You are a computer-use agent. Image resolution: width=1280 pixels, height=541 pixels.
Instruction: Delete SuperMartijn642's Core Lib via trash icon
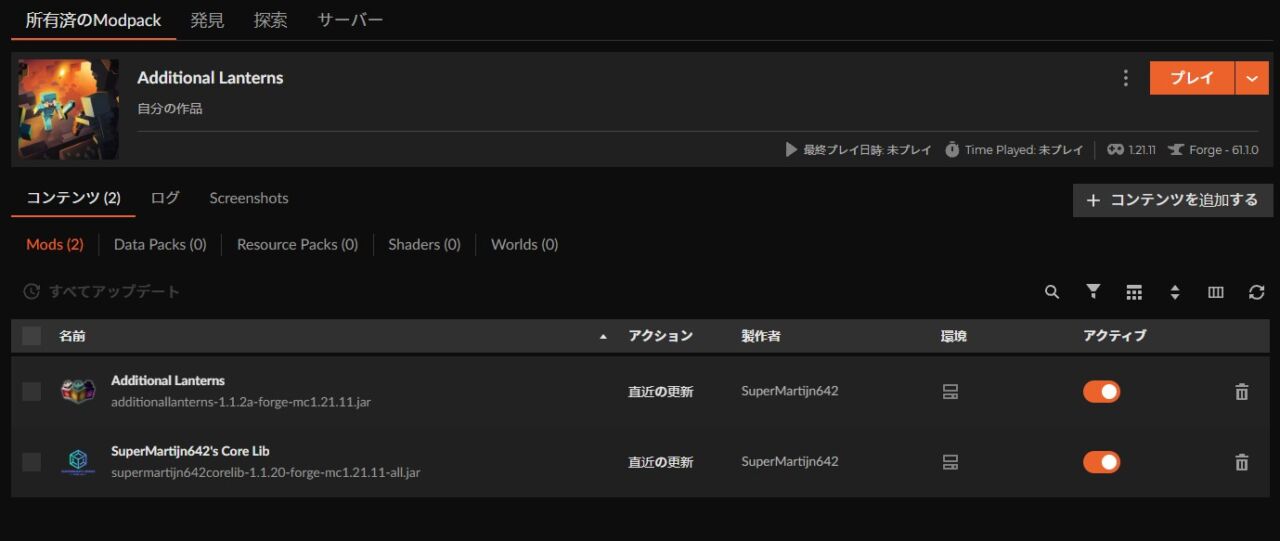coord(1242,462)
